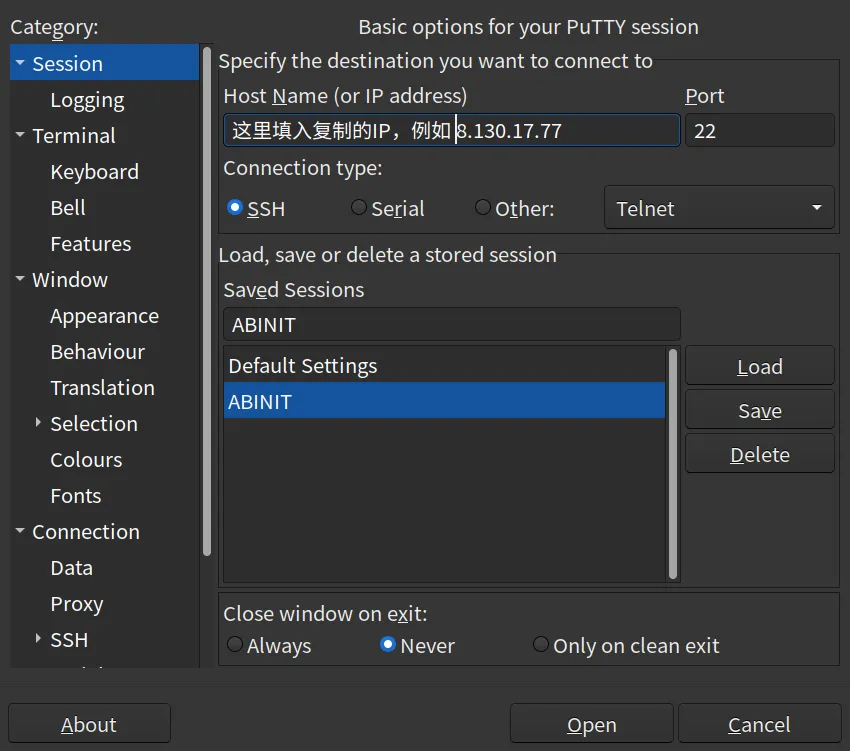
Task: Expand the Selection subcategory arrow
Action: 38,423
